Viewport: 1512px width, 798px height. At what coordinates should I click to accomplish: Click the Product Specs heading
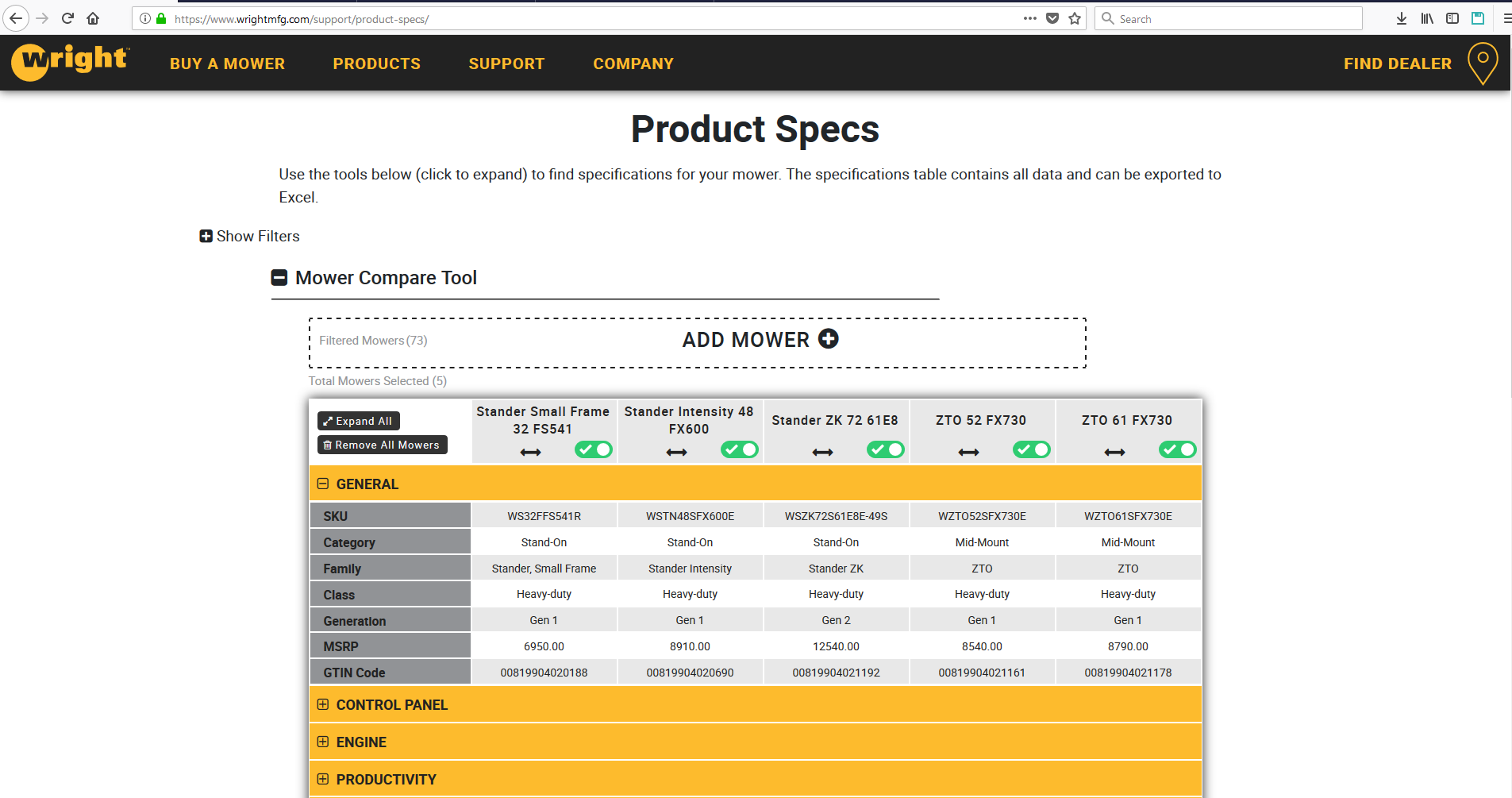(x=755, y=129)
